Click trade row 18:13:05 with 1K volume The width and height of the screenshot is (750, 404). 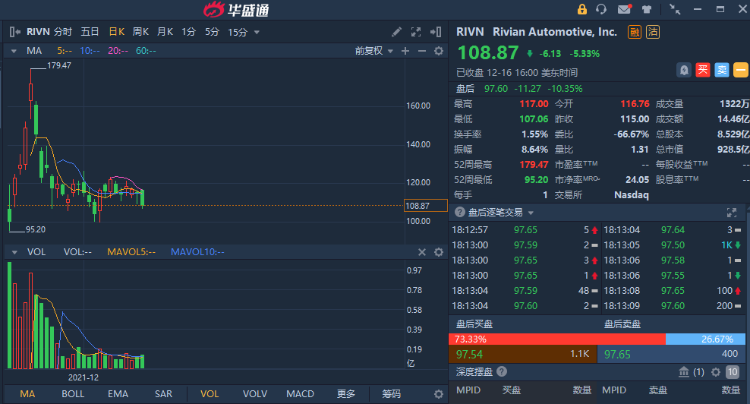[672, 245]
